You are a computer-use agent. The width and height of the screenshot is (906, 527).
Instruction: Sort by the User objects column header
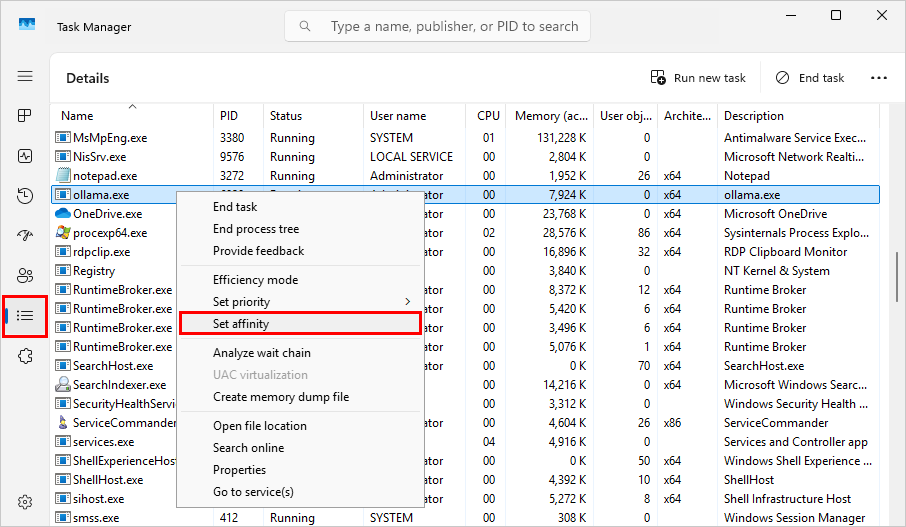point(626,116)
